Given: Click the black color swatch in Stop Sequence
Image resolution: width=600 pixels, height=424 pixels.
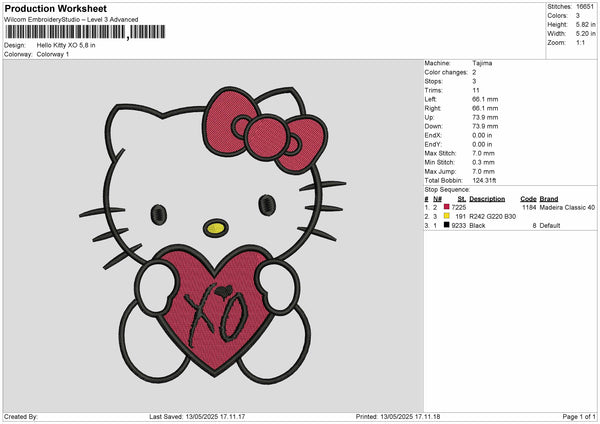Looking at the screenshot, I should [x=446, y=225].
